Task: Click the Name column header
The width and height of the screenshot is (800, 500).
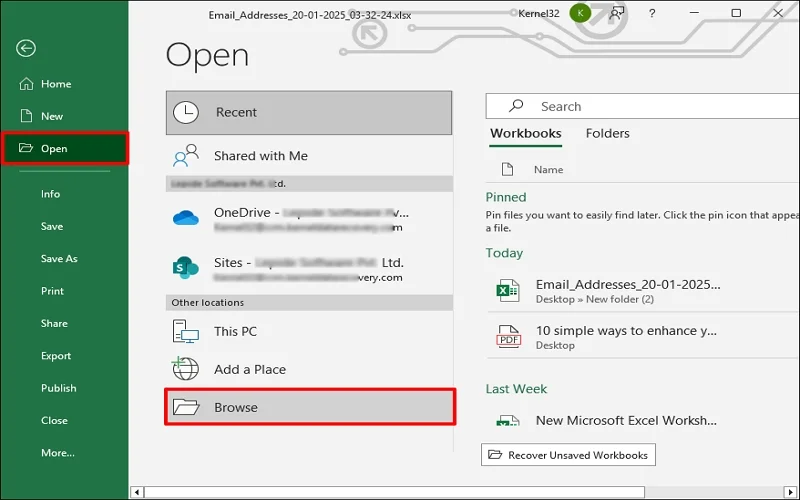Action: [x=548, y=170]
